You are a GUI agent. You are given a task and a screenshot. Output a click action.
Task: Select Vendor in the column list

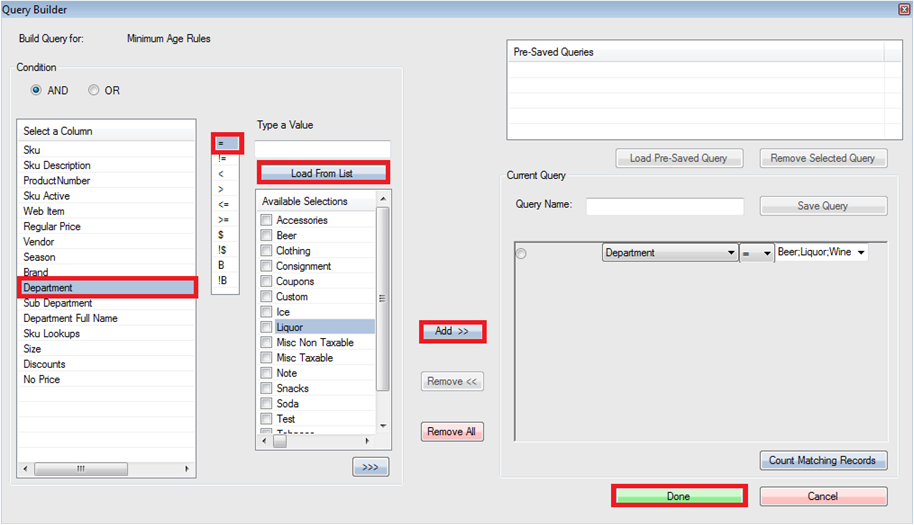[x=39, y=242]
